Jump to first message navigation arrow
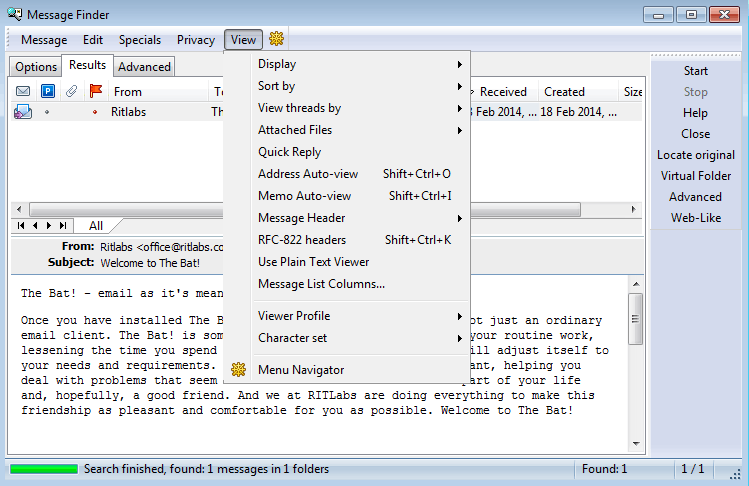749x486 pixels. [x=21, y=226]
